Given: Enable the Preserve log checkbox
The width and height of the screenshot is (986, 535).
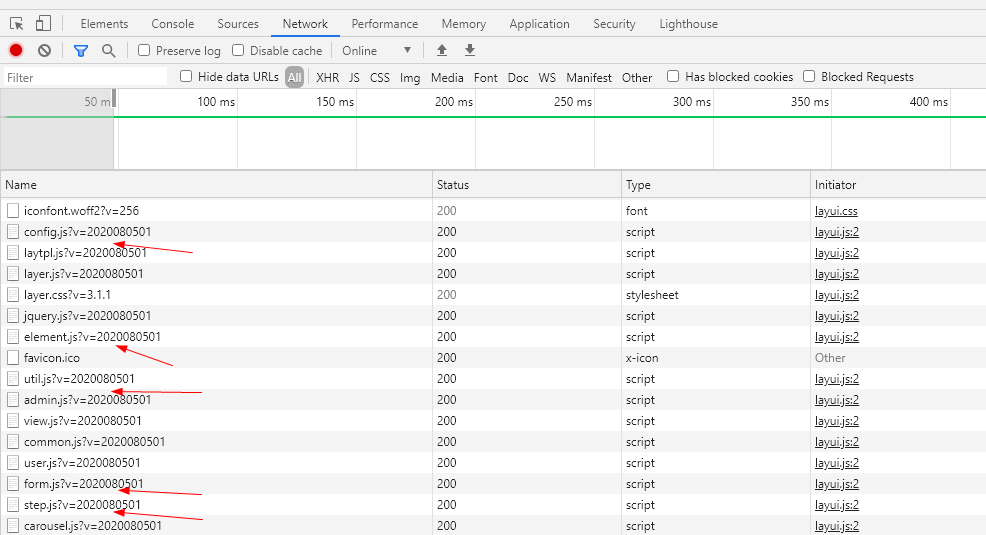Looking at the screenshot, I should [x=144, y=50].
